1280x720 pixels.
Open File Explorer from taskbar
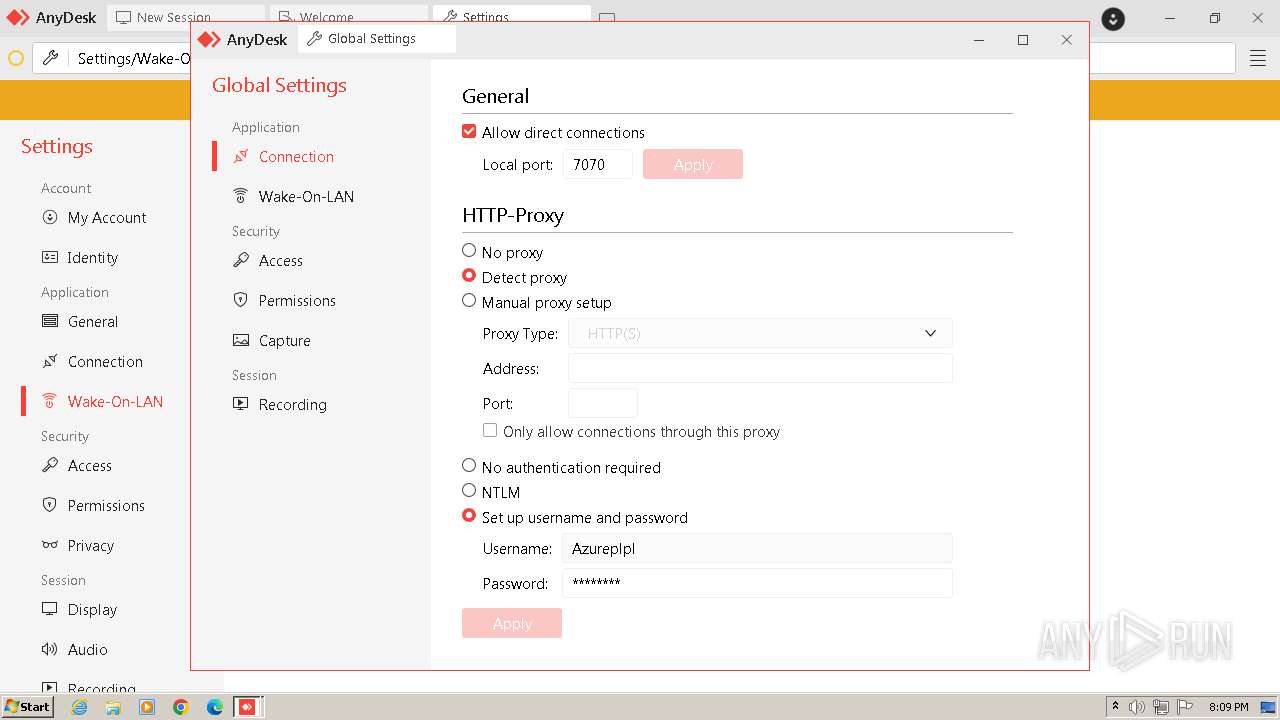(113, 707)
